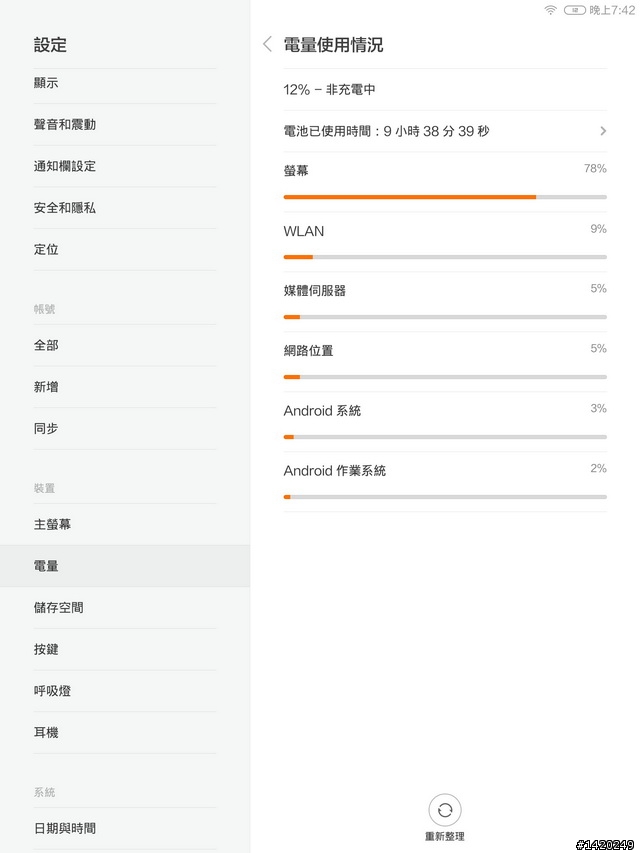Select 通知欄設定 in the sidebar
This screenshot has width=640, height=853.
tap(125, 166)
